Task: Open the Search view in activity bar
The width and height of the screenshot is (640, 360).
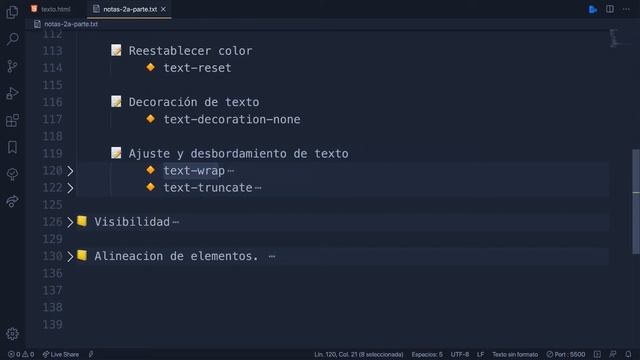Action: click(12, 39)
